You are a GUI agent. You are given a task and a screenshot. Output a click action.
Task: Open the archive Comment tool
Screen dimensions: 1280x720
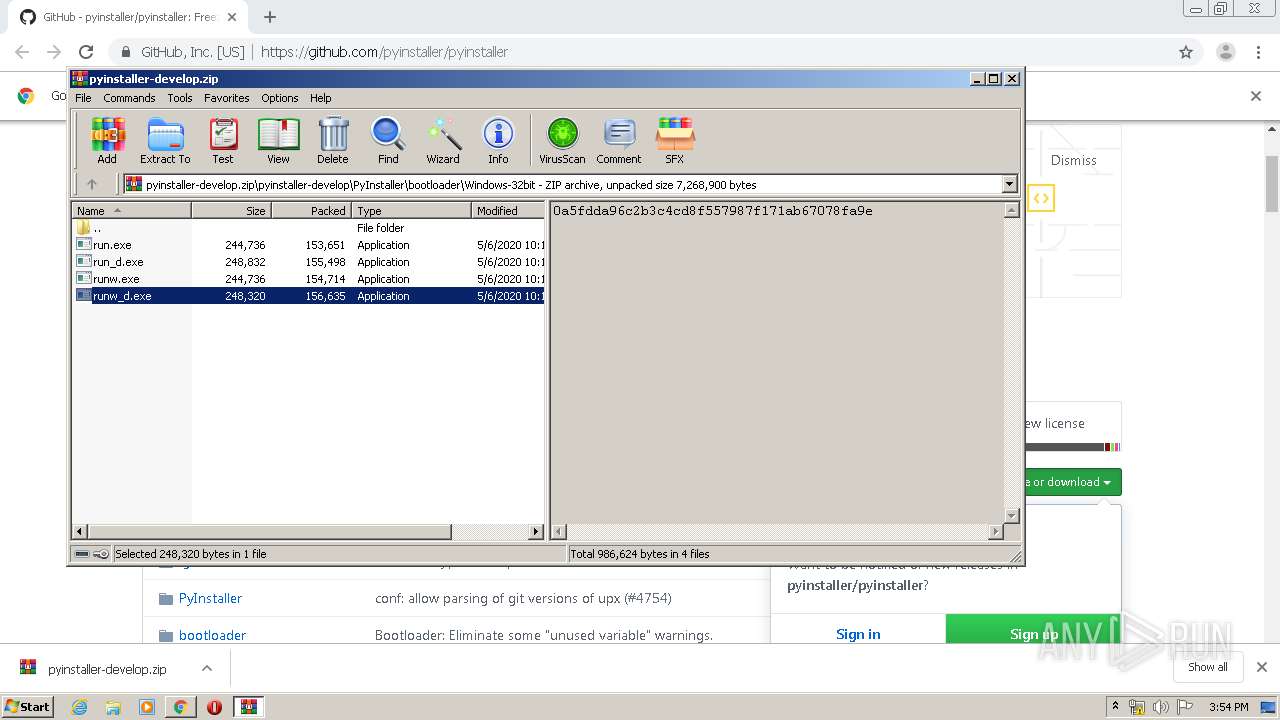click(x=619, y=140)
